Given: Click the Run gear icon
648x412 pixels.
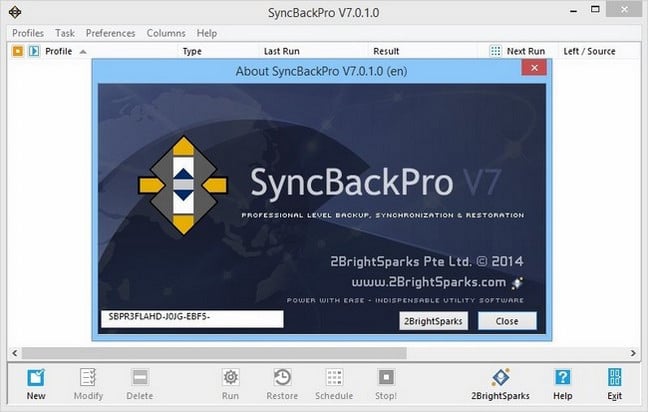Looking at the screenshot, I should 230,377.
